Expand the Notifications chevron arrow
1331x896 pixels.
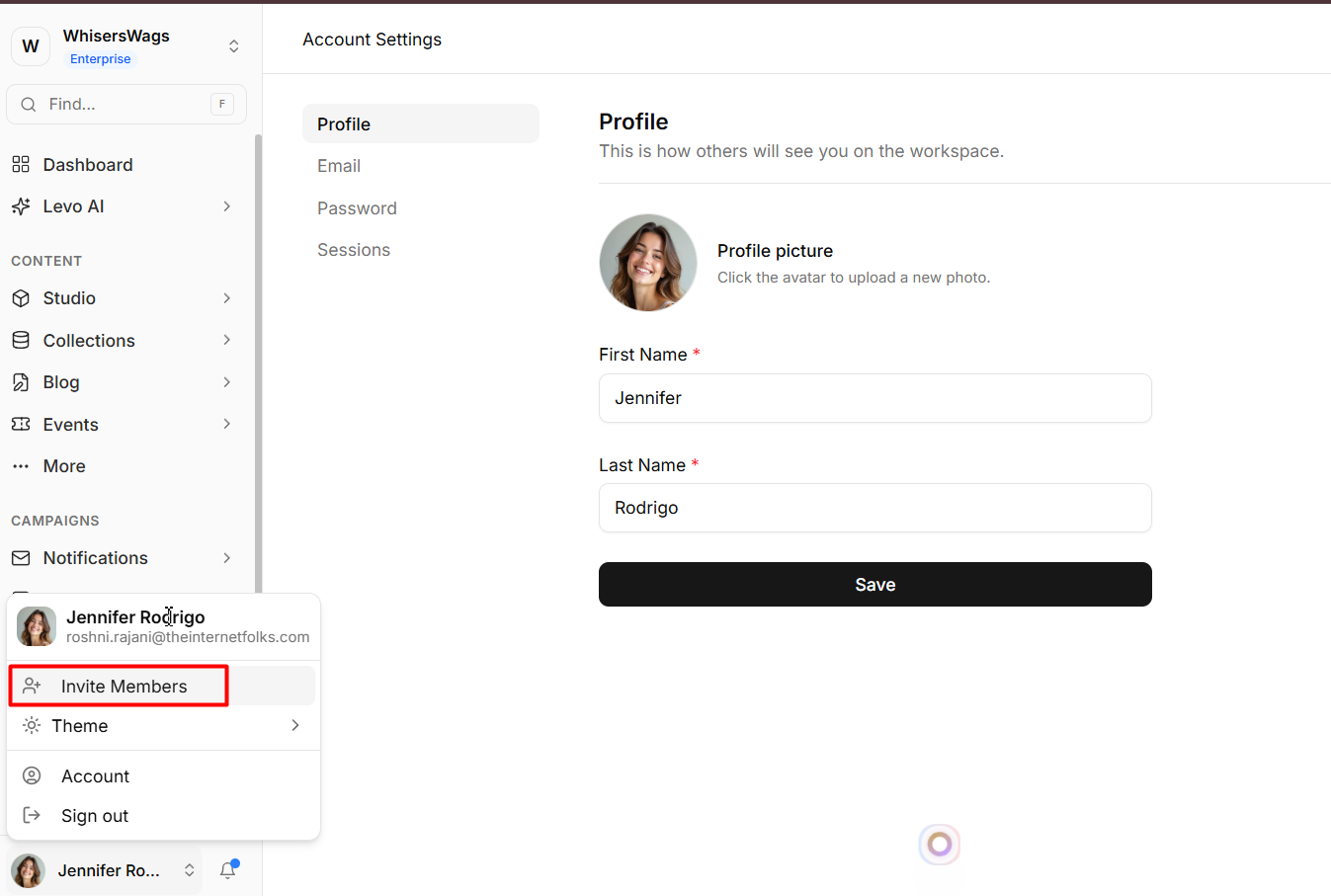[226, 558]
